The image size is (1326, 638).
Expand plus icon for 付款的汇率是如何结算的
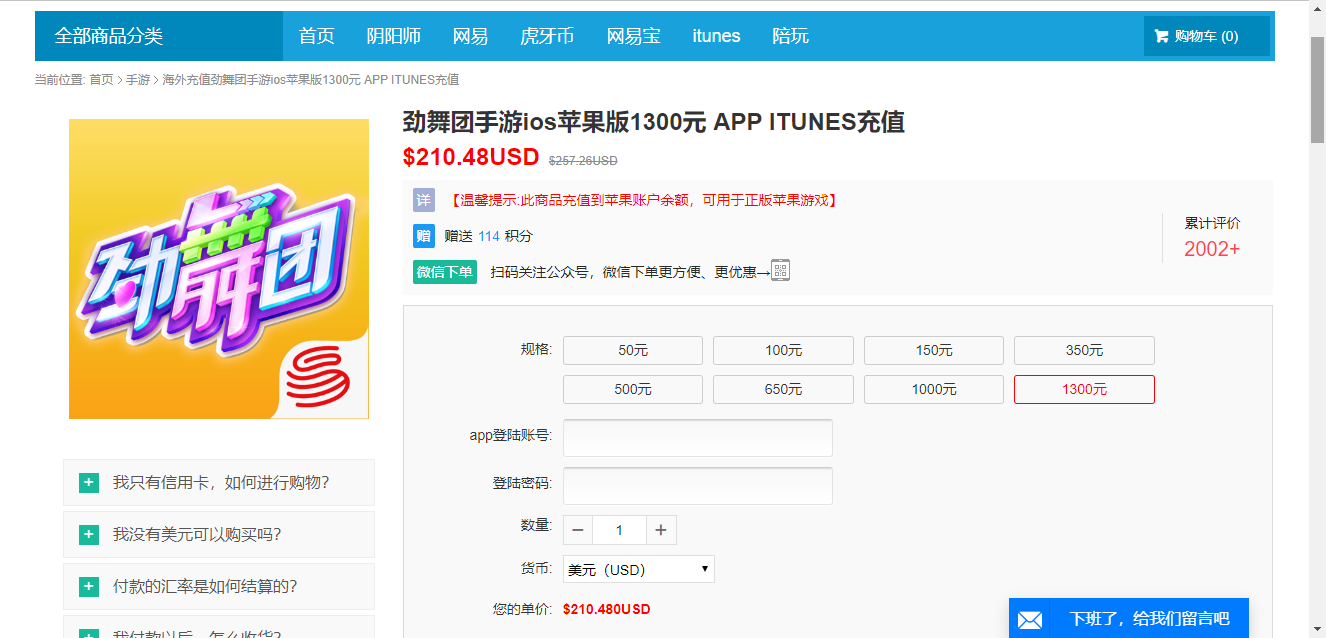(89, 587)
